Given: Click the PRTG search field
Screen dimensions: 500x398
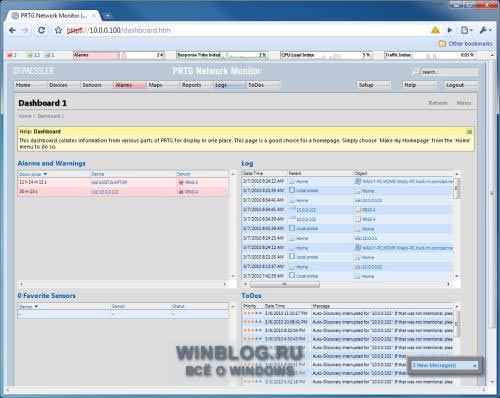Looking at the screenshot, I should tap(449, 72).
